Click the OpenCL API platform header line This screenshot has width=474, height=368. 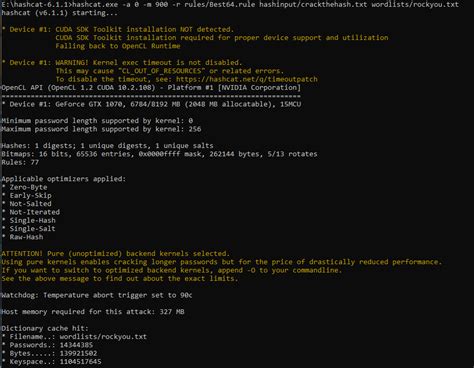(151, 88)
